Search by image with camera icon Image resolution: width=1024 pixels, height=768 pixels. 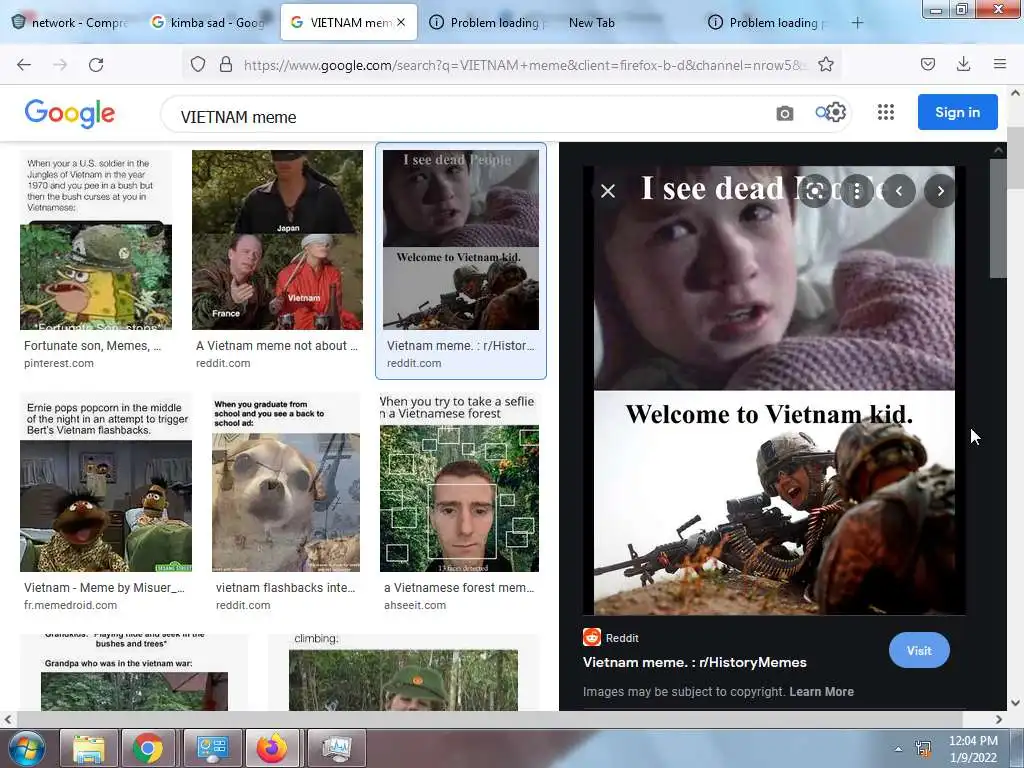click(784, 114)
